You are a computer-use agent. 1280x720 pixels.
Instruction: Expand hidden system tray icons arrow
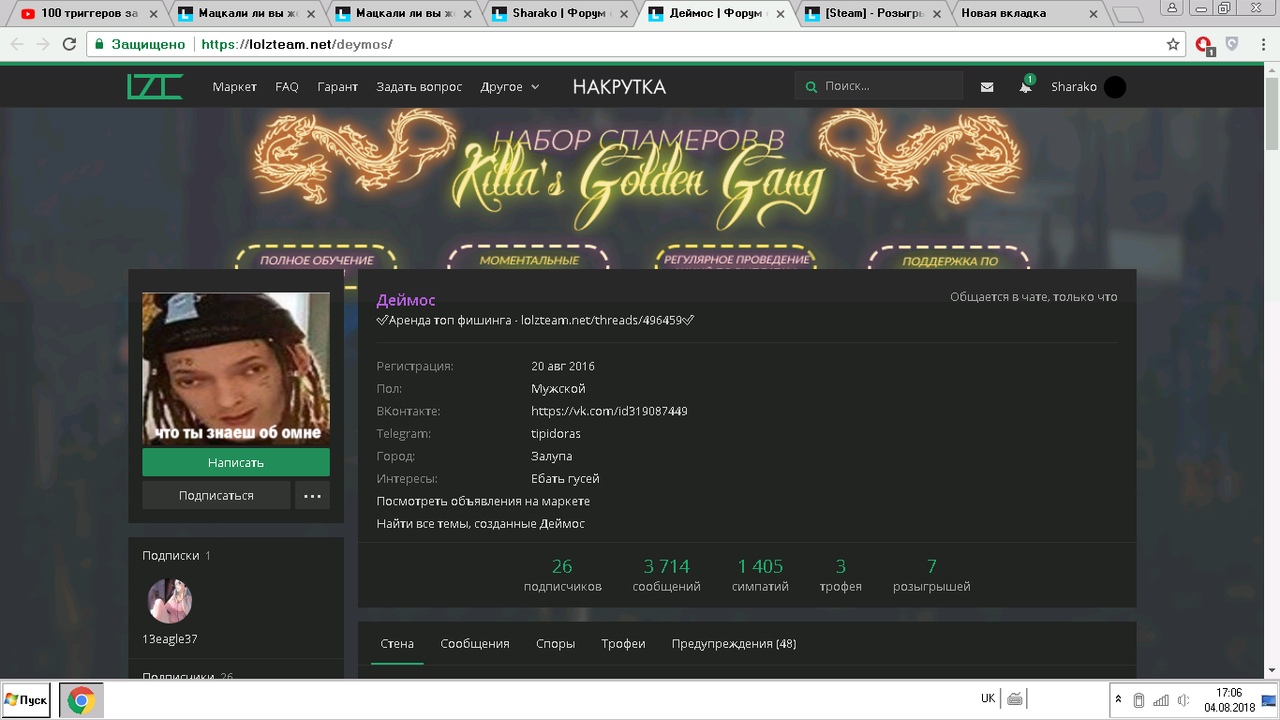point(1119,700)
